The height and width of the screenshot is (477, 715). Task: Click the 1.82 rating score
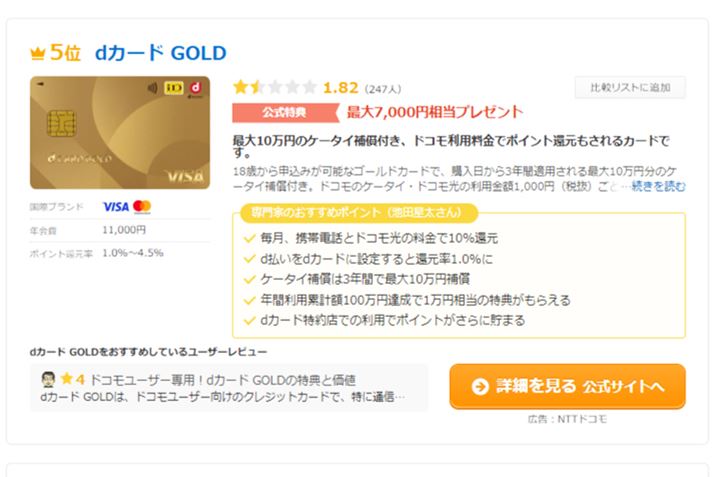[341, 87]
